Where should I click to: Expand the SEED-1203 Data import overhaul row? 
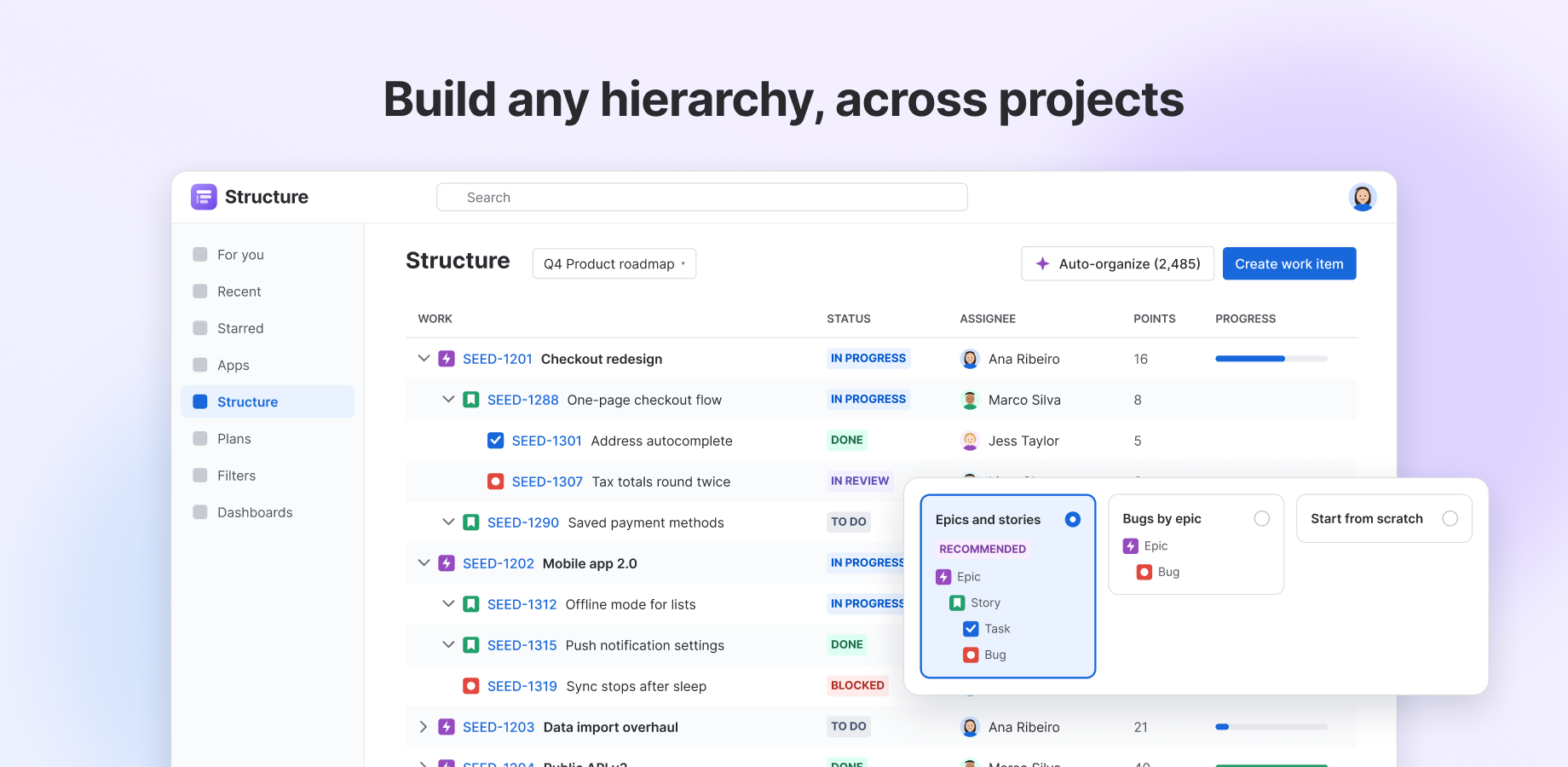tap(424, 727)
